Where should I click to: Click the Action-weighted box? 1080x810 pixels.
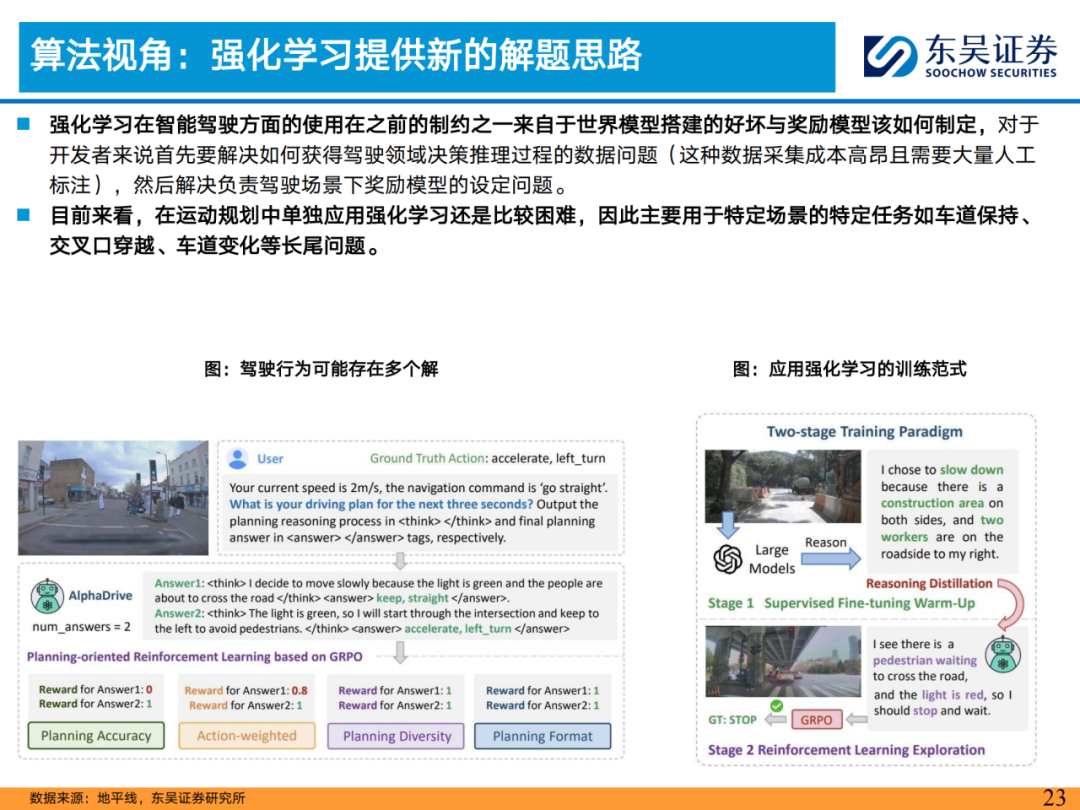pos(247,736)
